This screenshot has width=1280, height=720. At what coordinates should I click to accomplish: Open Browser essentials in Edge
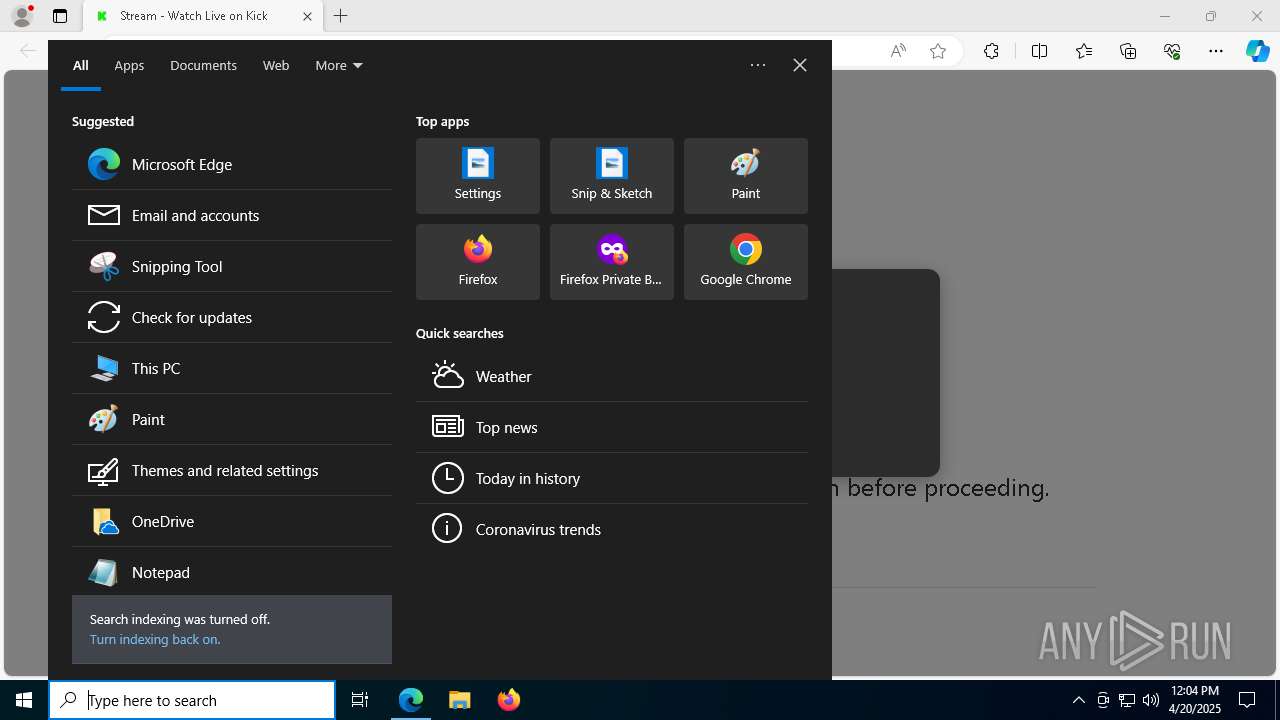(x=1172, y=51)
